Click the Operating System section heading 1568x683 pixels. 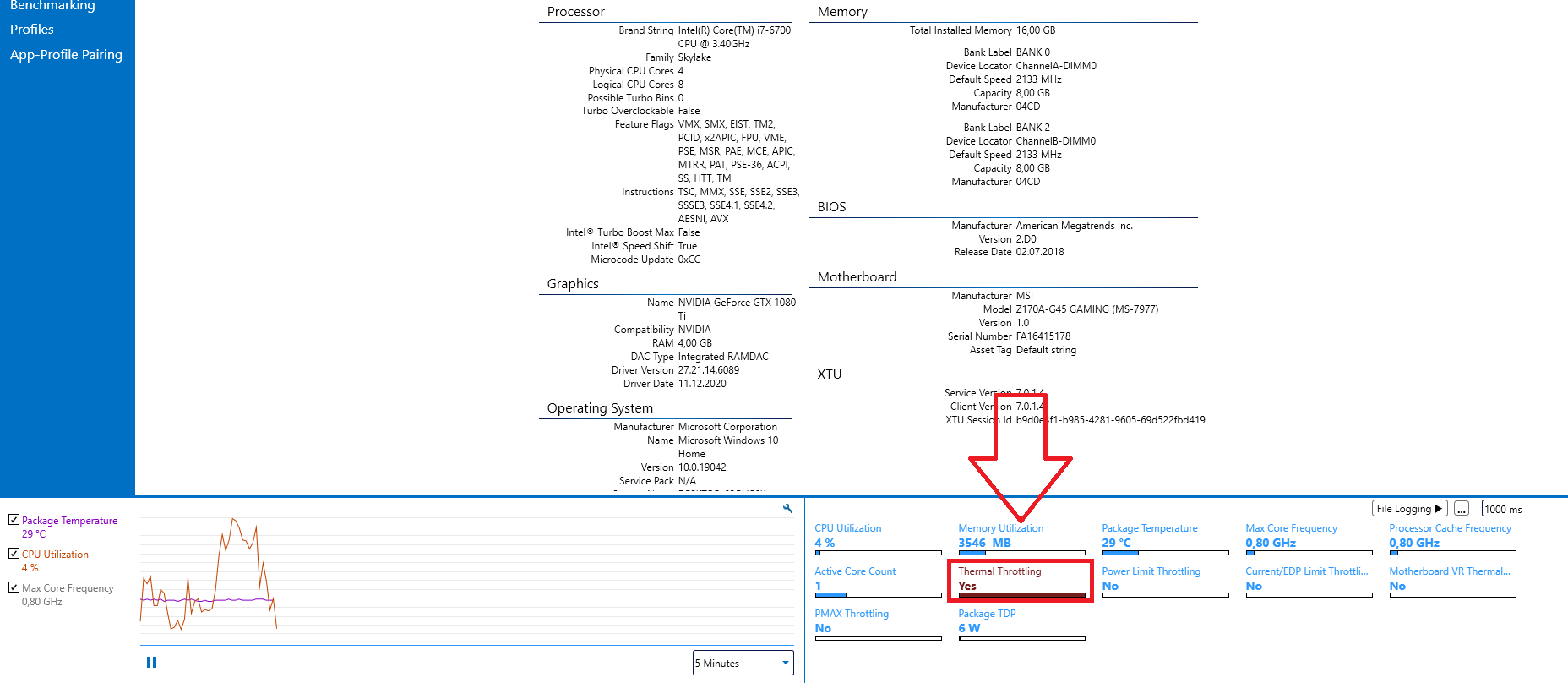click(600, 408)
